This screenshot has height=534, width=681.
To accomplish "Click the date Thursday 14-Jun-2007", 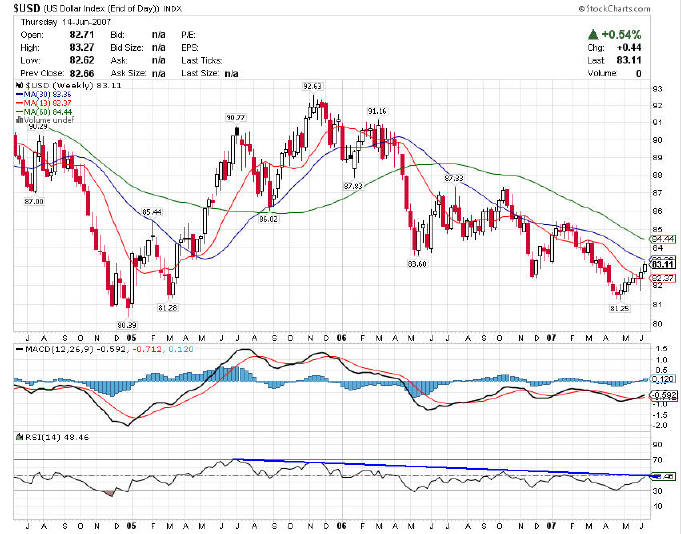I will pyautogui.click(x=66, y=22).
